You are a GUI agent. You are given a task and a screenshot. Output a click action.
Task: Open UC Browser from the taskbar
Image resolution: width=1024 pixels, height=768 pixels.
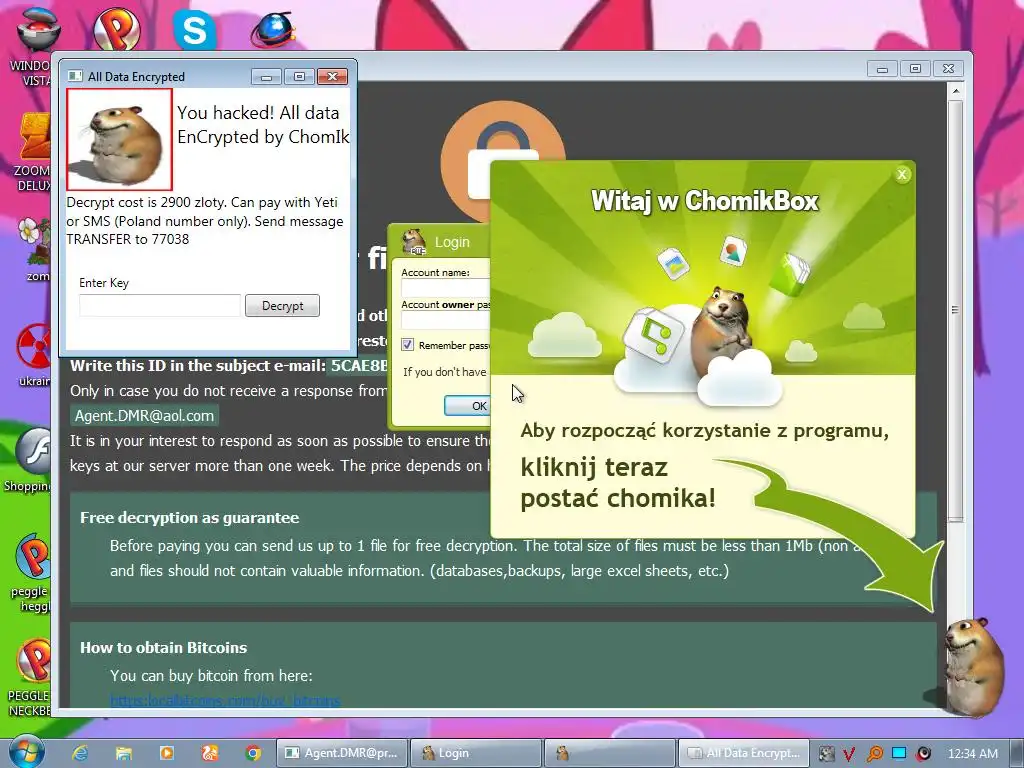click(x=210, y=753)
